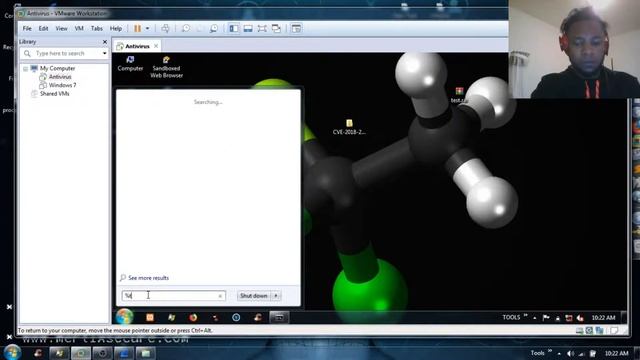Select the CVE-2018 file on guest desktop
This screenshot has height=360, width=640.
tap(349, 127)
